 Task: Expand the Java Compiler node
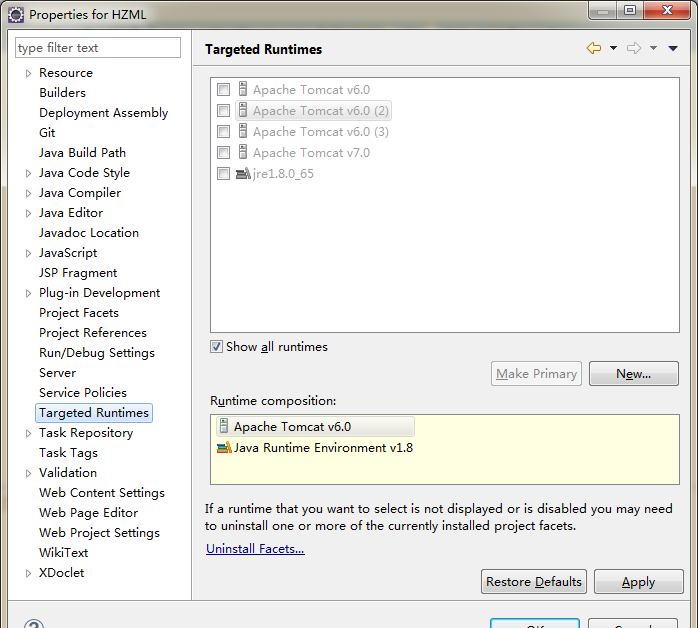(28, 193)
